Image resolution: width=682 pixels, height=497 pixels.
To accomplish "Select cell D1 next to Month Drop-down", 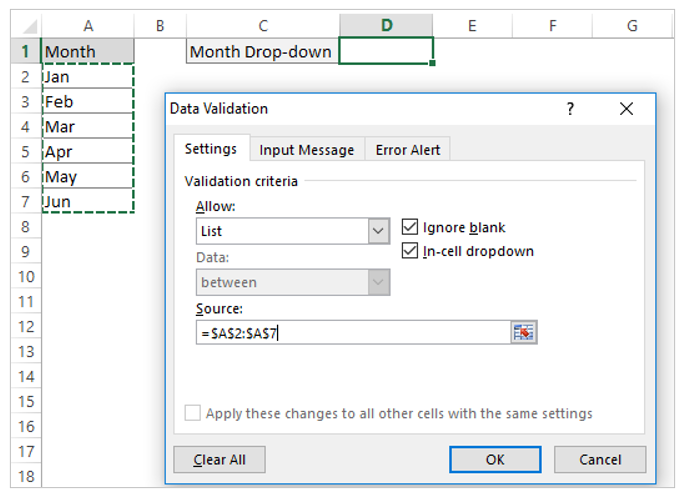I will pos(386,51).
